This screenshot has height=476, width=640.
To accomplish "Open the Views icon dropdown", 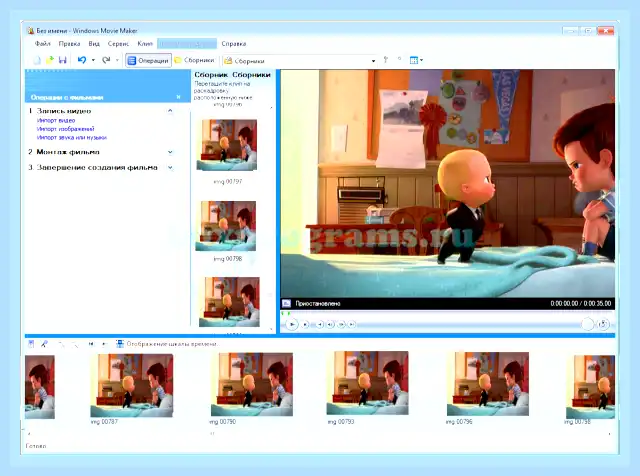I will click(x=416, y=60).
